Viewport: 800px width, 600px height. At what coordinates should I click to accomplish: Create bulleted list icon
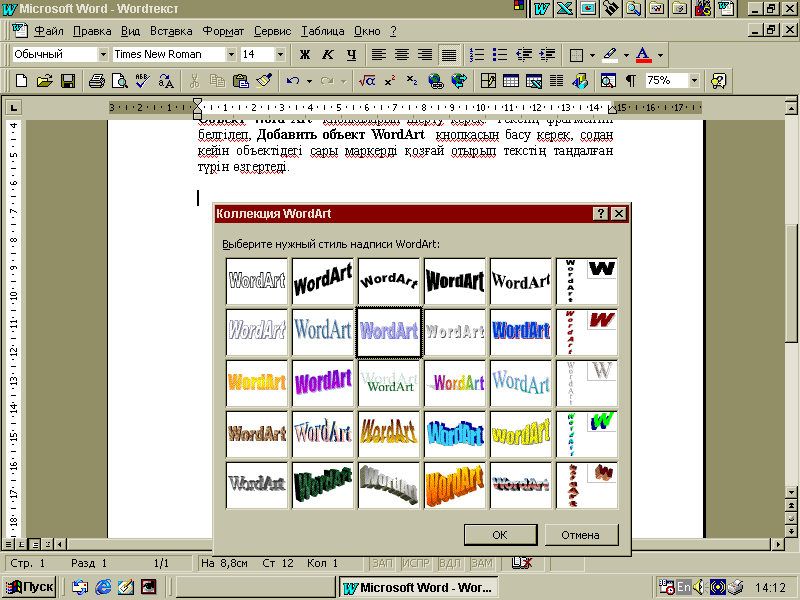pos(500,54)
